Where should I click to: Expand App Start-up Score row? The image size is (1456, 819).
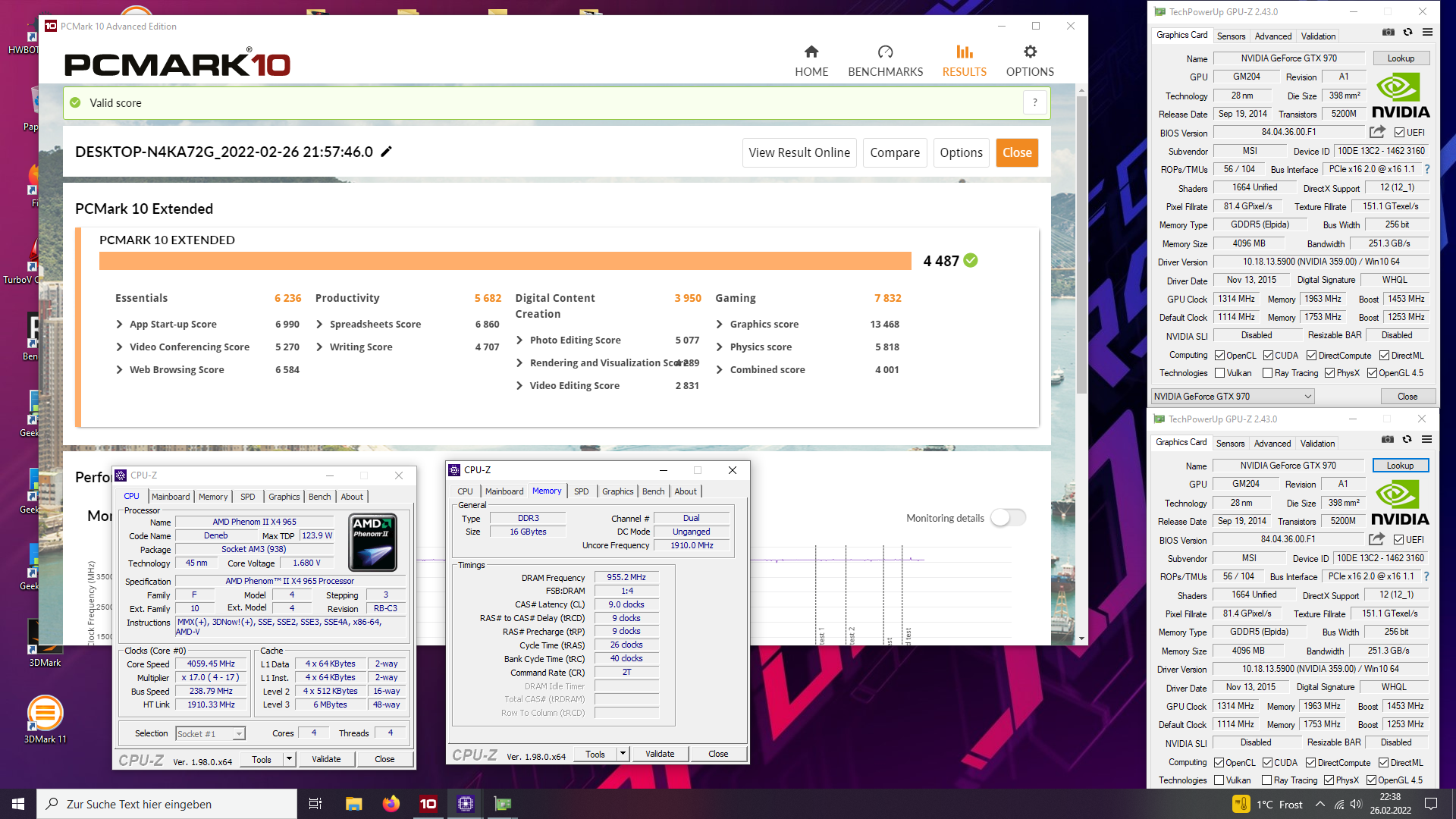click(x=119, y=324)
